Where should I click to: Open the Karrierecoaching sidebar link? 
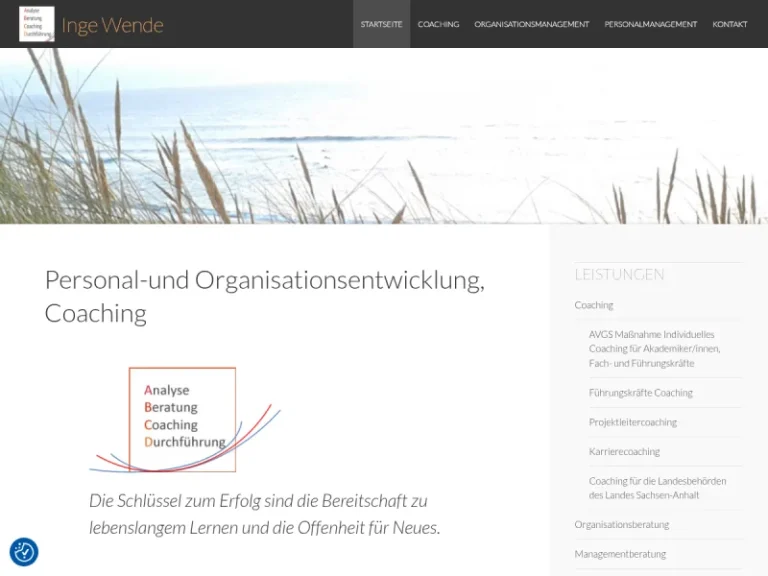tap(624, 452)
